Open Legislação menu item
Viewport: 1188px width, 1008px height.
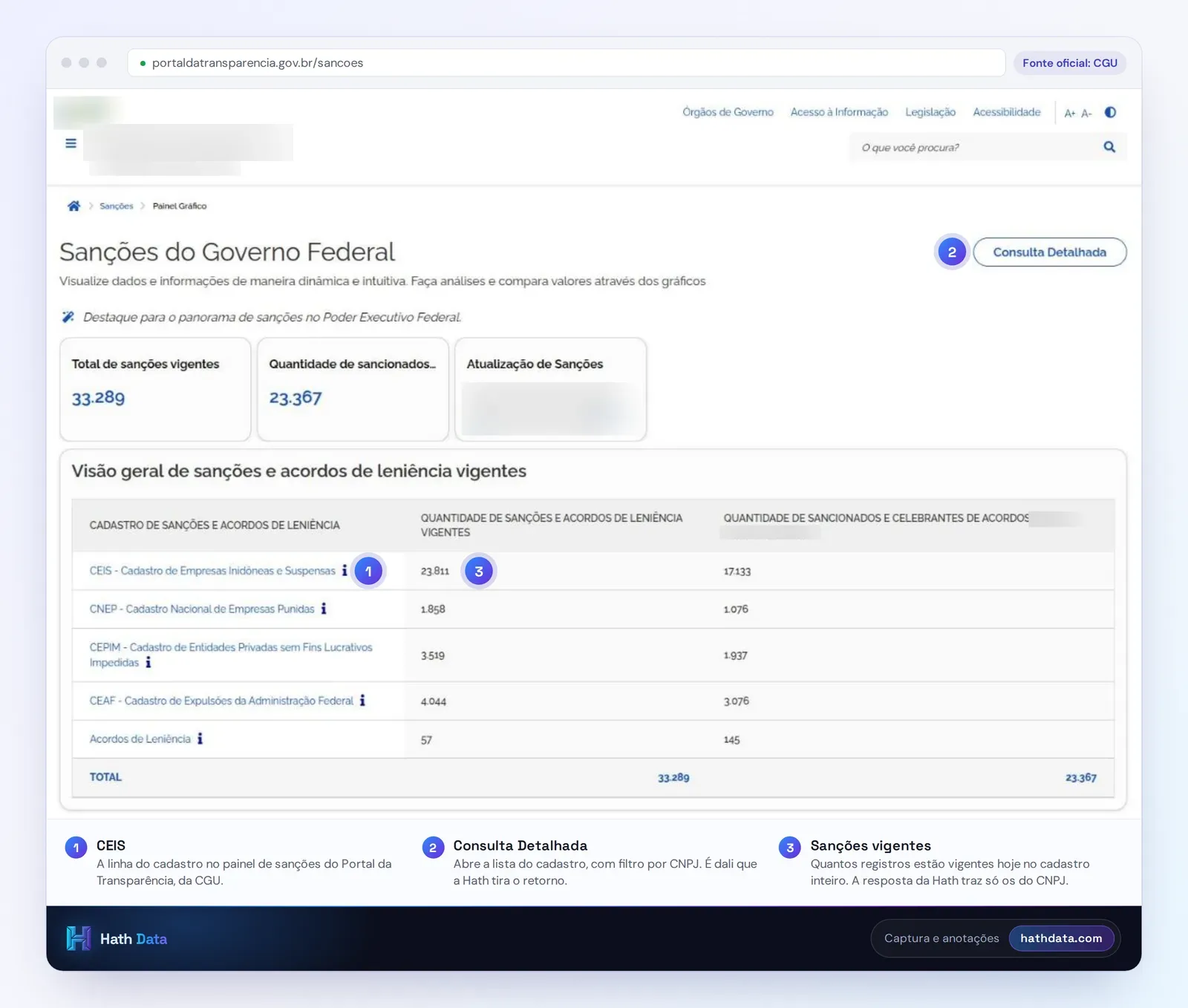930,112
